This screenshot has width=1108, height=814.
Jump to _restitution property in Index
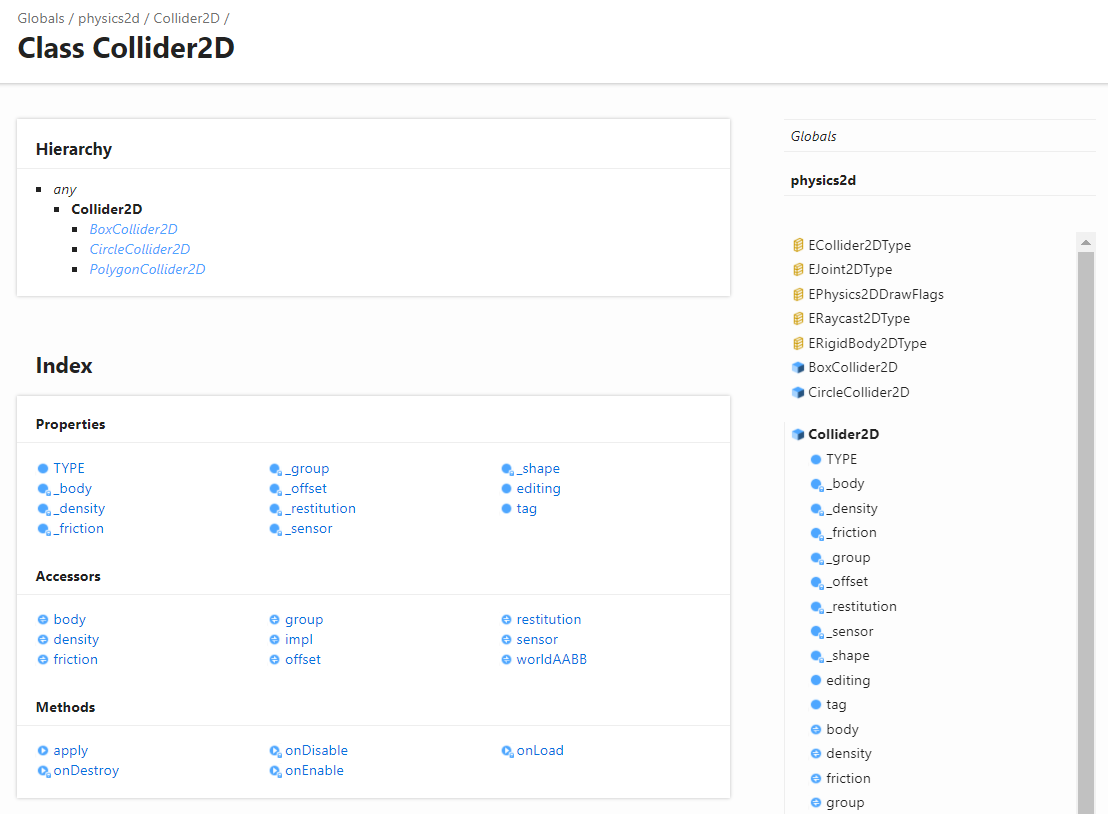click(x=321, y=509)
